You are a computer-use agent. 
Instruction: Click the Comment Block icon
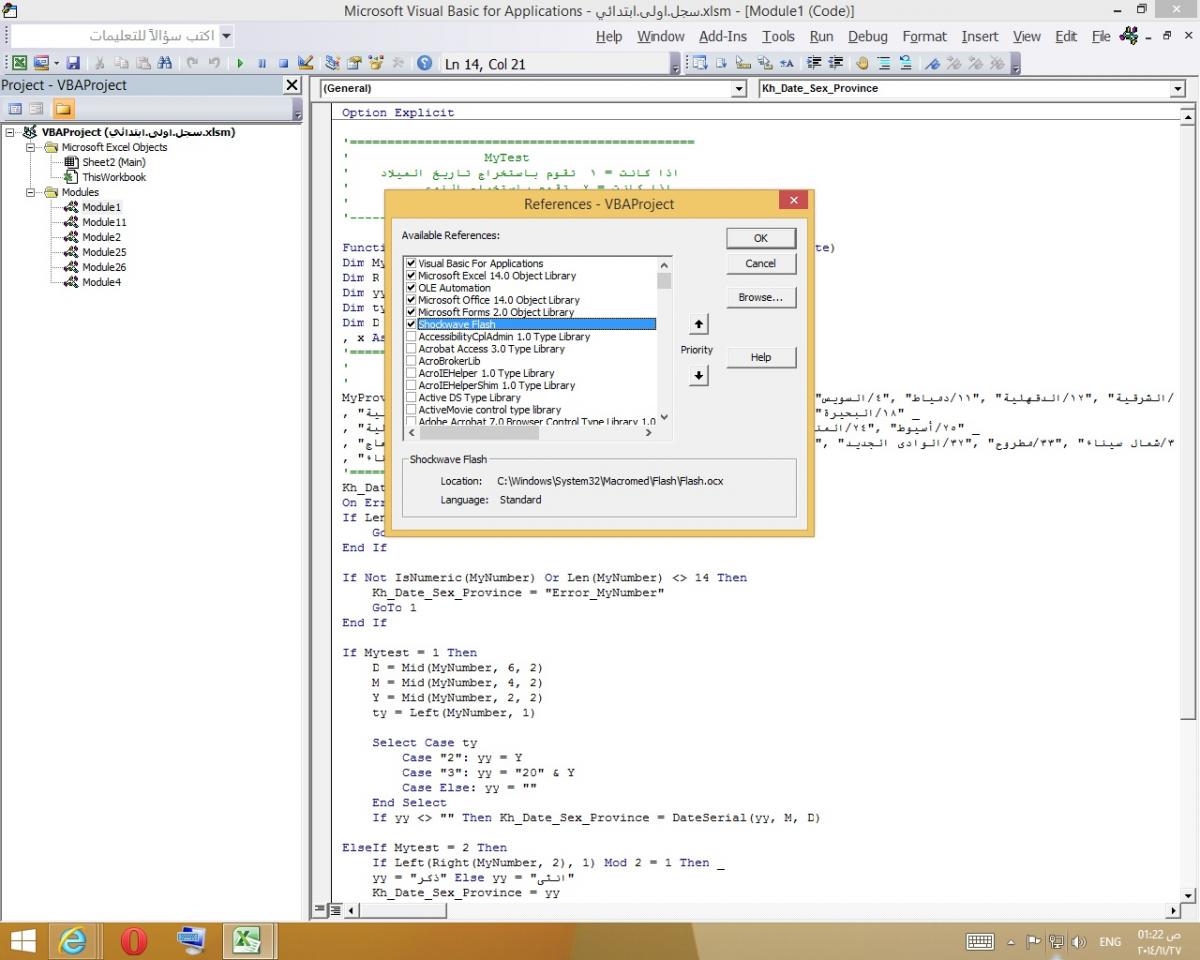884,63
